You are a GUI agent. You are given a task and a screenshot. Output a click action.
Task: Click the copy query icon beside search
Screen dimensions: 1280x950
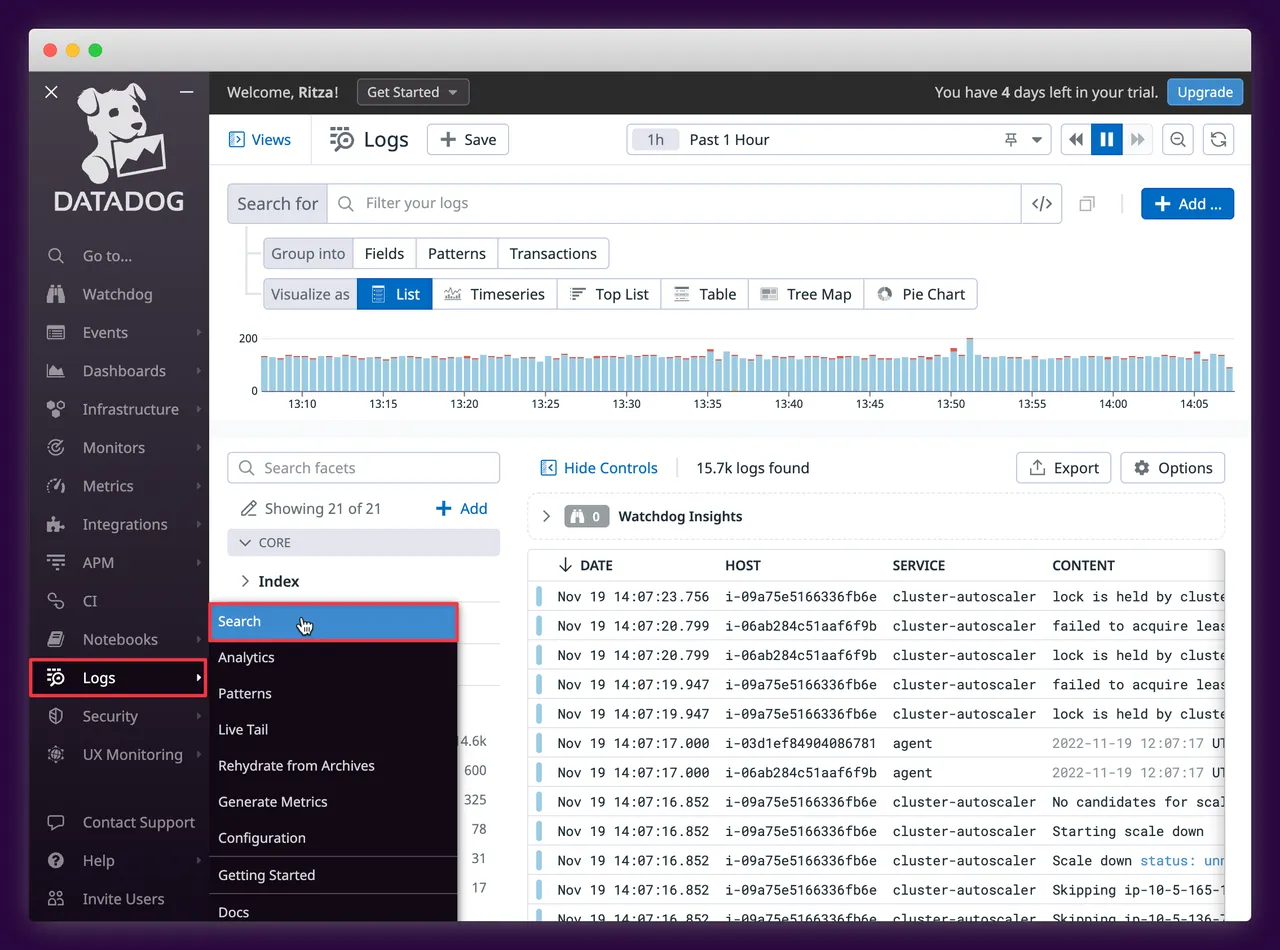pyautogui.click(x=1087, y=204)
